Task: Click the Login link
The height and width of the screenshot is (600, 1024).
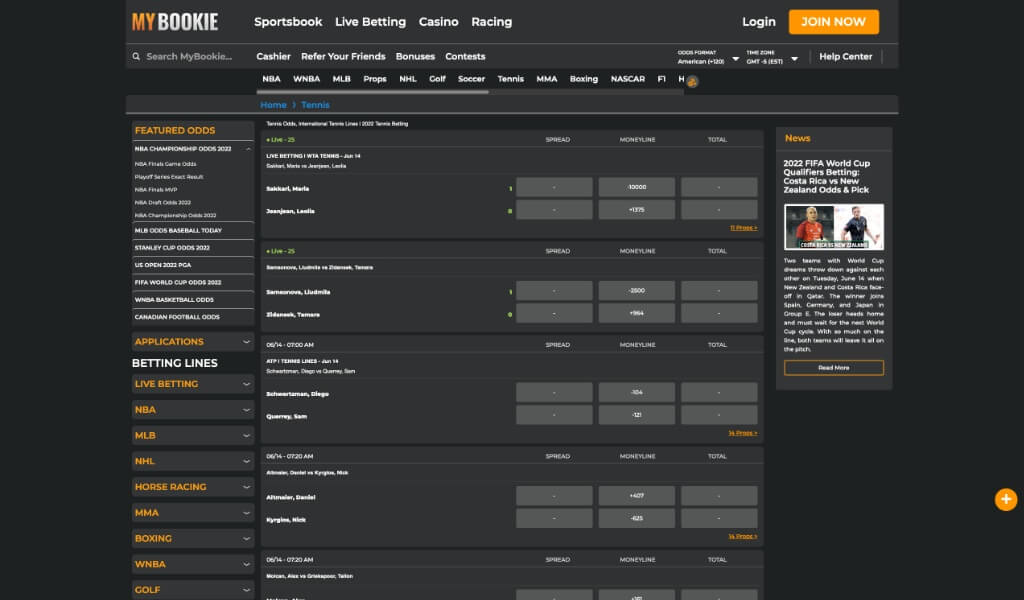Action: (x=759, y=22)
